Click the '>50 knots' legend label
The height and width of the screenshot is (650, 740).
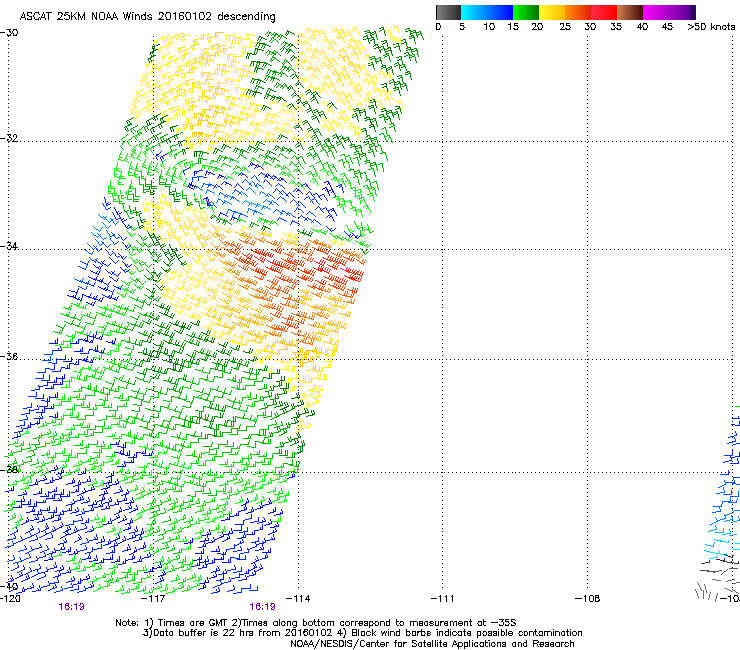click(711, 27)
